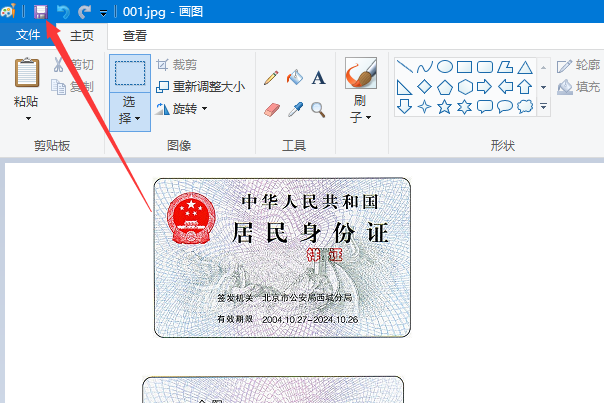Select the Diamond shape
The width and height of the screenshot is (604, 403).
tap(424, 87)
